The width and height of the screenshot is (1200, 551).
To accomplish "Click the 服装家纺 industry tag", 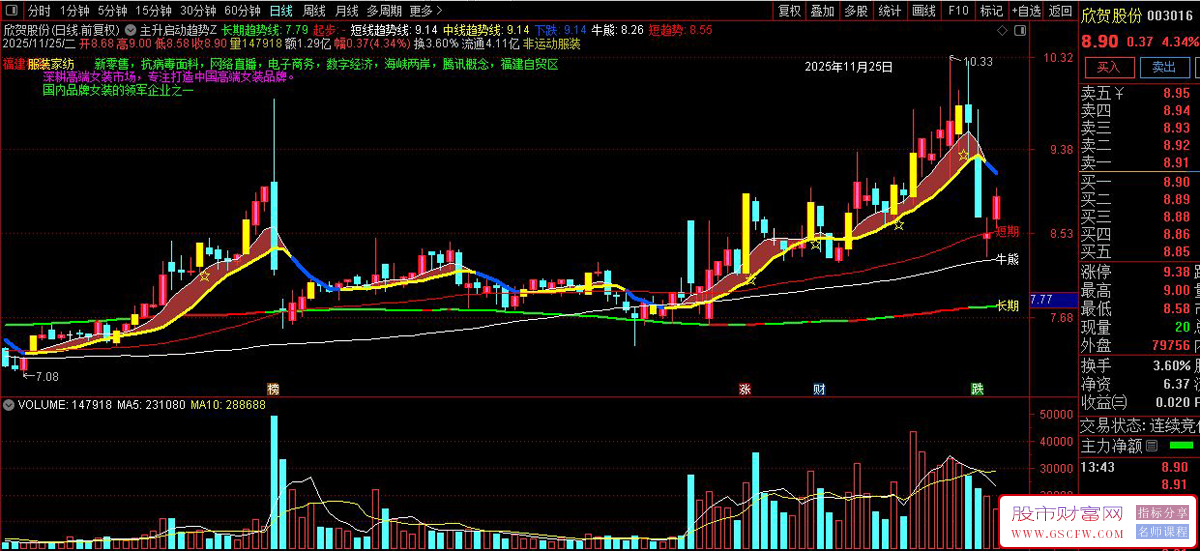I will pos(51,64).
